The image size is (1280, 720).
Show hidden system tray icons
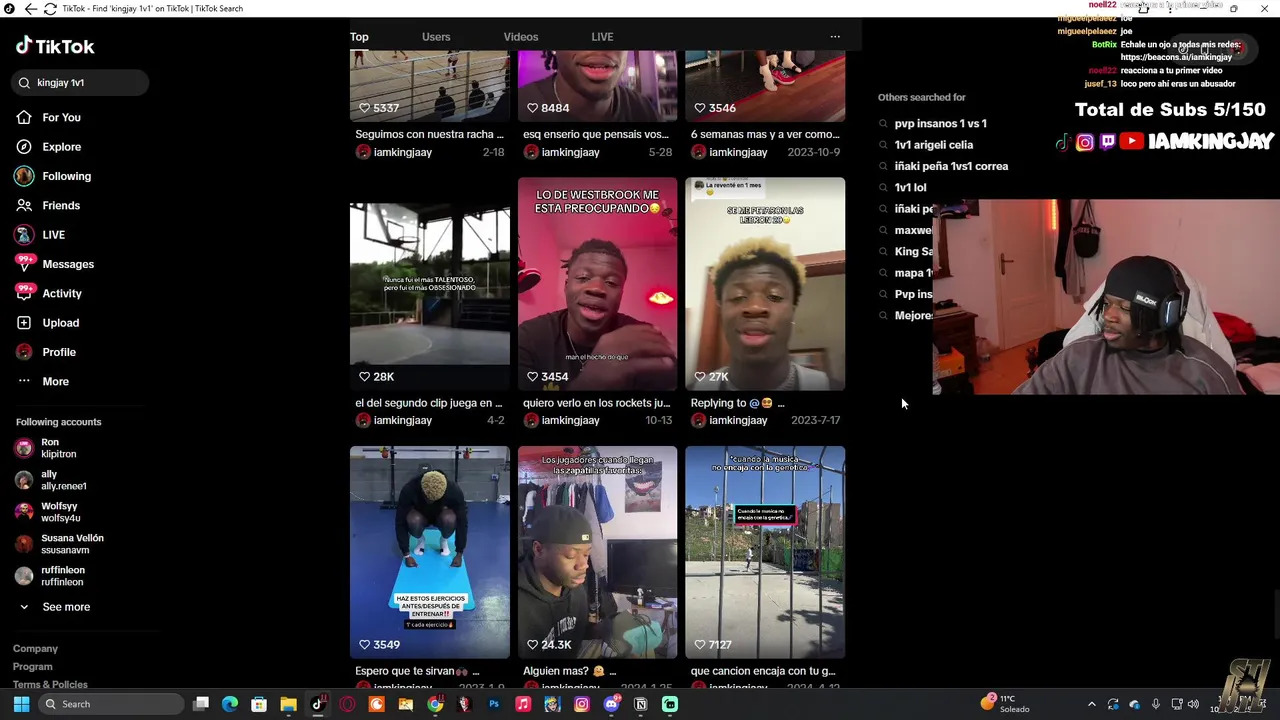[x=1092, y=704]
